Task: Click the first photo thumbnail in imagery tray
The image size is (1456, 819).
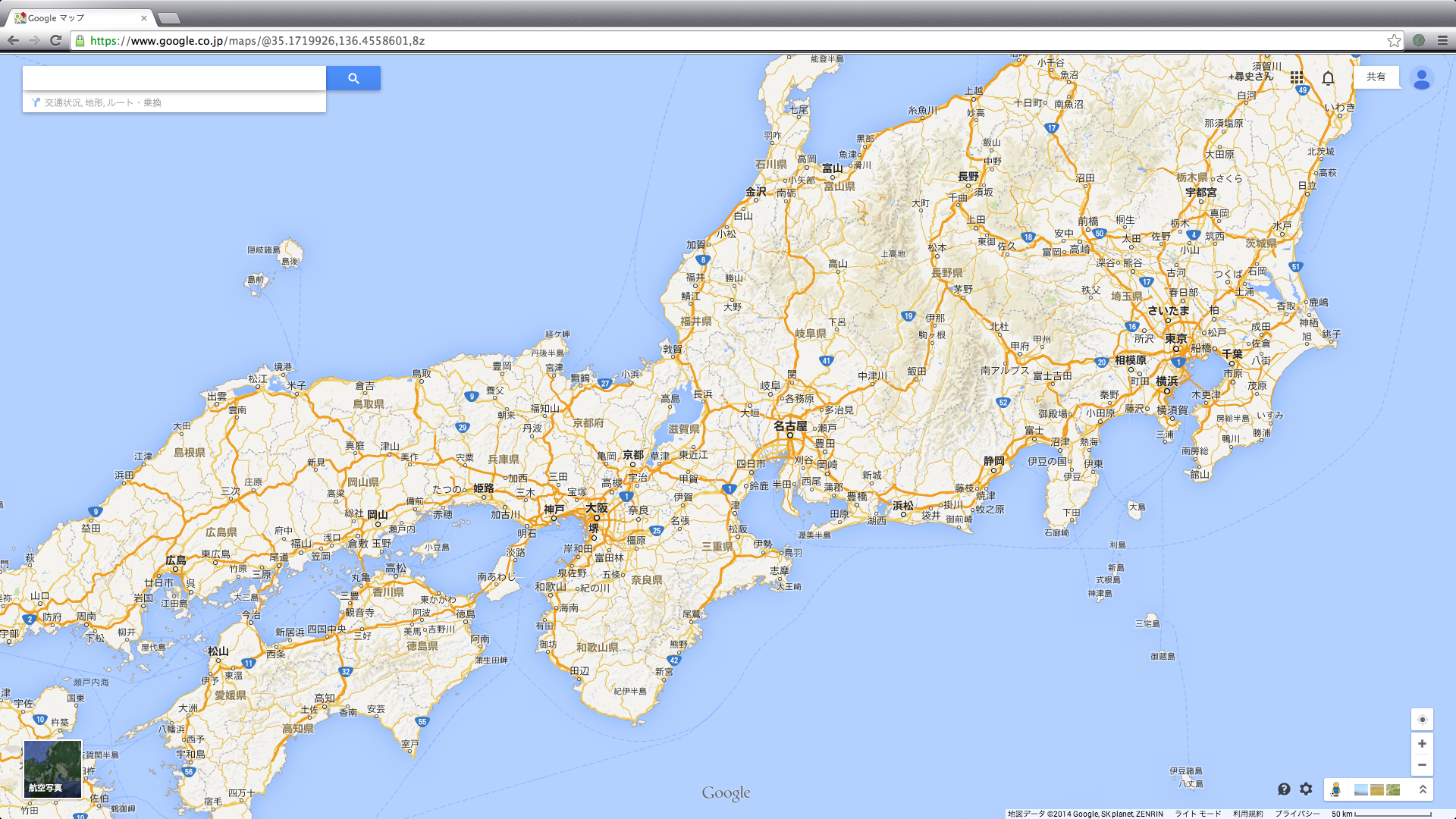Action: [1361, 790]
